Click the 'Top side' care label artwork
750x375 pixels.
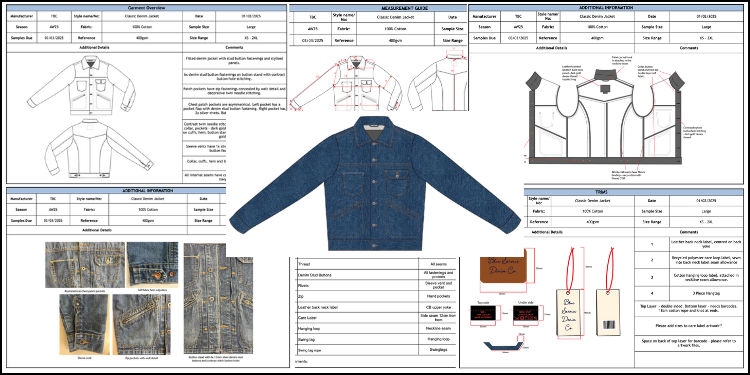click(x=483, y=314)
